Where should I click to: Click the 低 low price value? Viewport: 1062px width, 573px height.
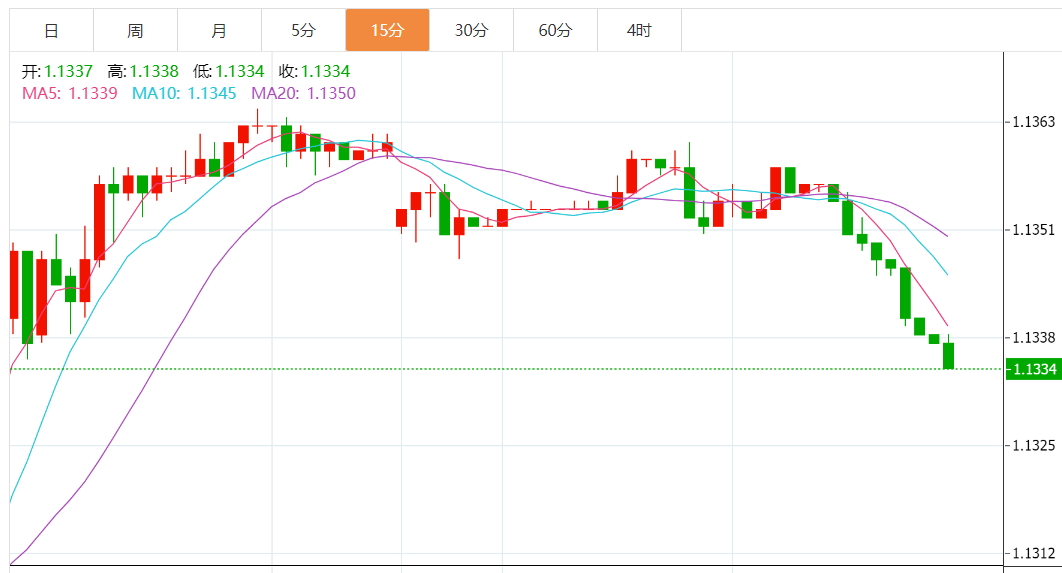pos(239,71)
